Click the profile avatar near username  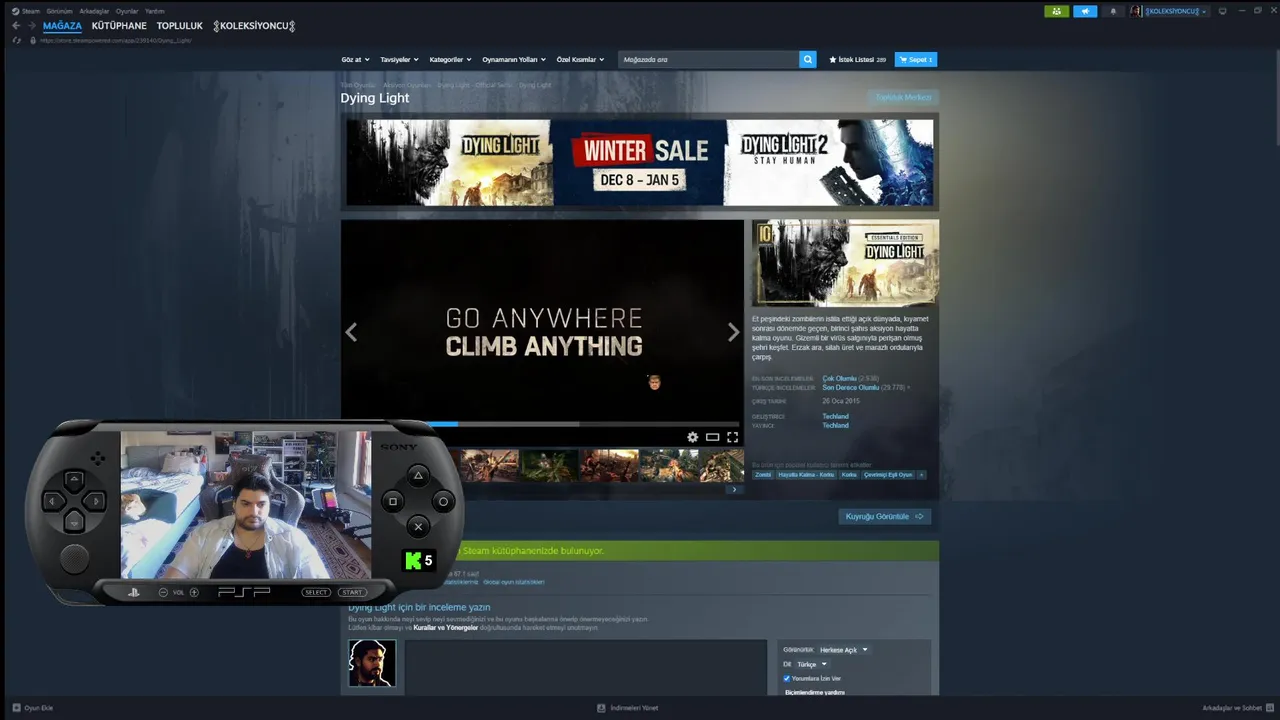tap(1136, 11)
